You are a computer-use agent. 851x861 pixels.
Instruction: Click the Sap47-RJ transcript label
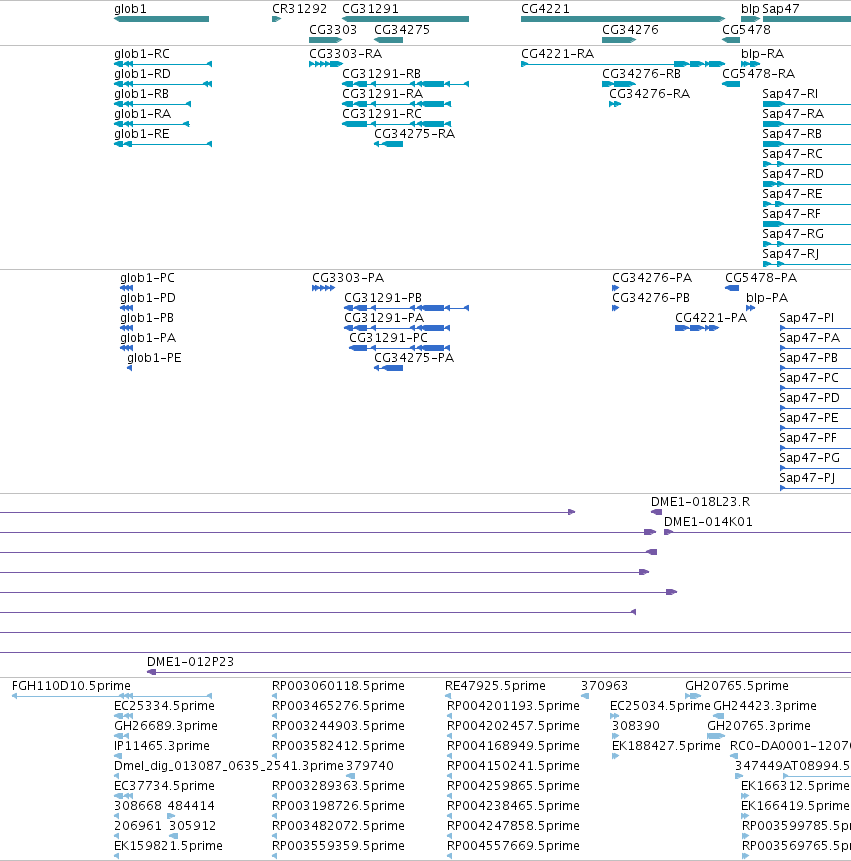click(791, 254)
